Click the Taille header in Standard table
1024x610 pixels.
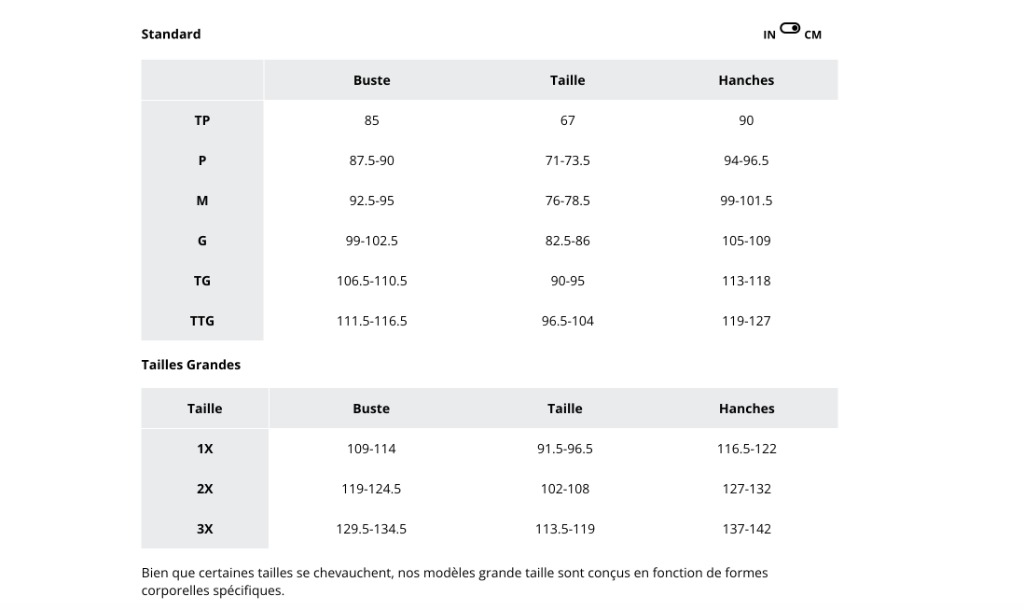(568, 80)
